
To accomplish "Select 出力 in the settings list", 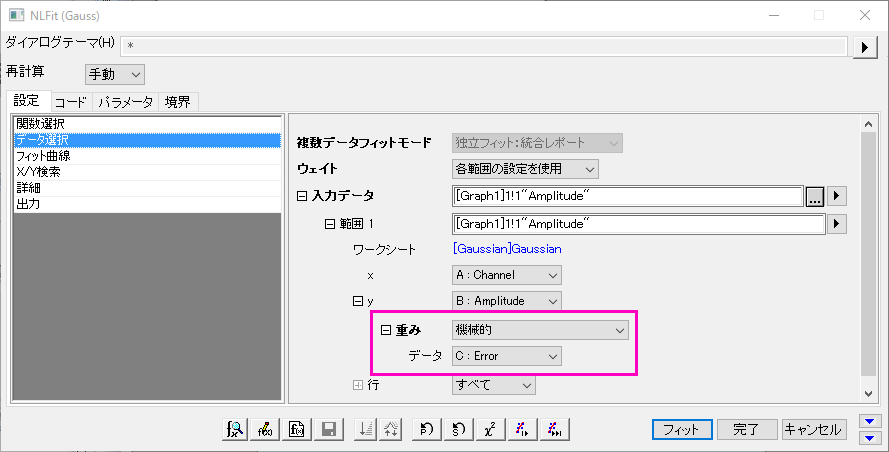I will point(147,204).
